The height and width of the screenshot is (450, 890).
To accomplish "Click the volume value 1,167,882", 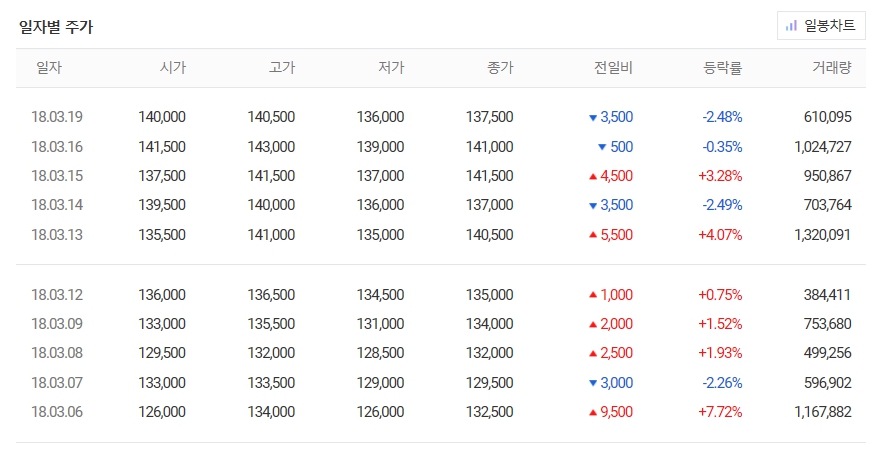I will click(823, 412).
